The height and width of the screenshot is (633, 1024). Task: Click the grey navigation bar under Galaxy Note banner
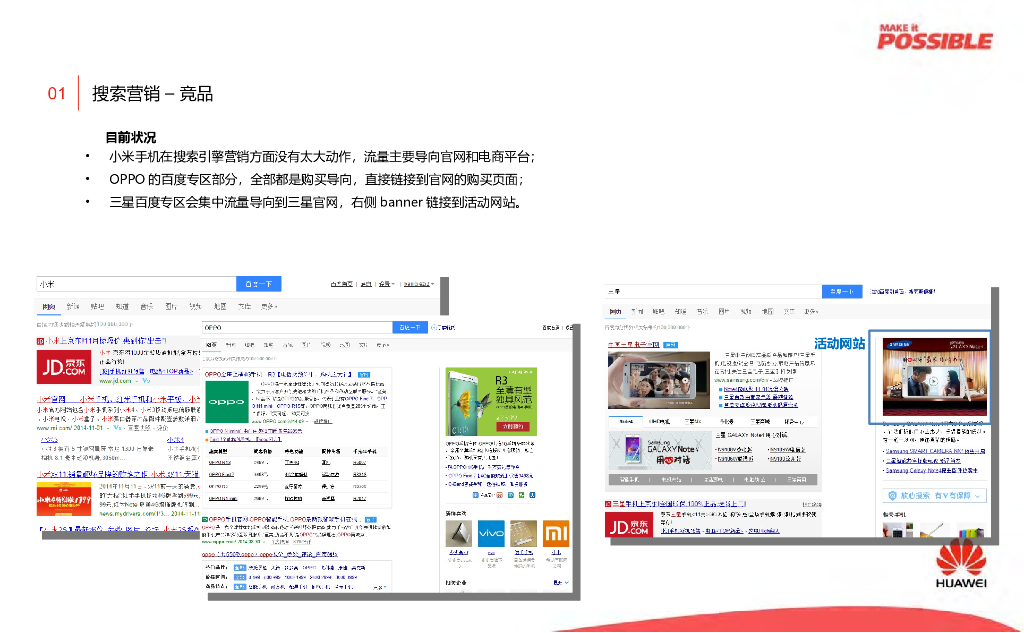click(x=714, y=479)
